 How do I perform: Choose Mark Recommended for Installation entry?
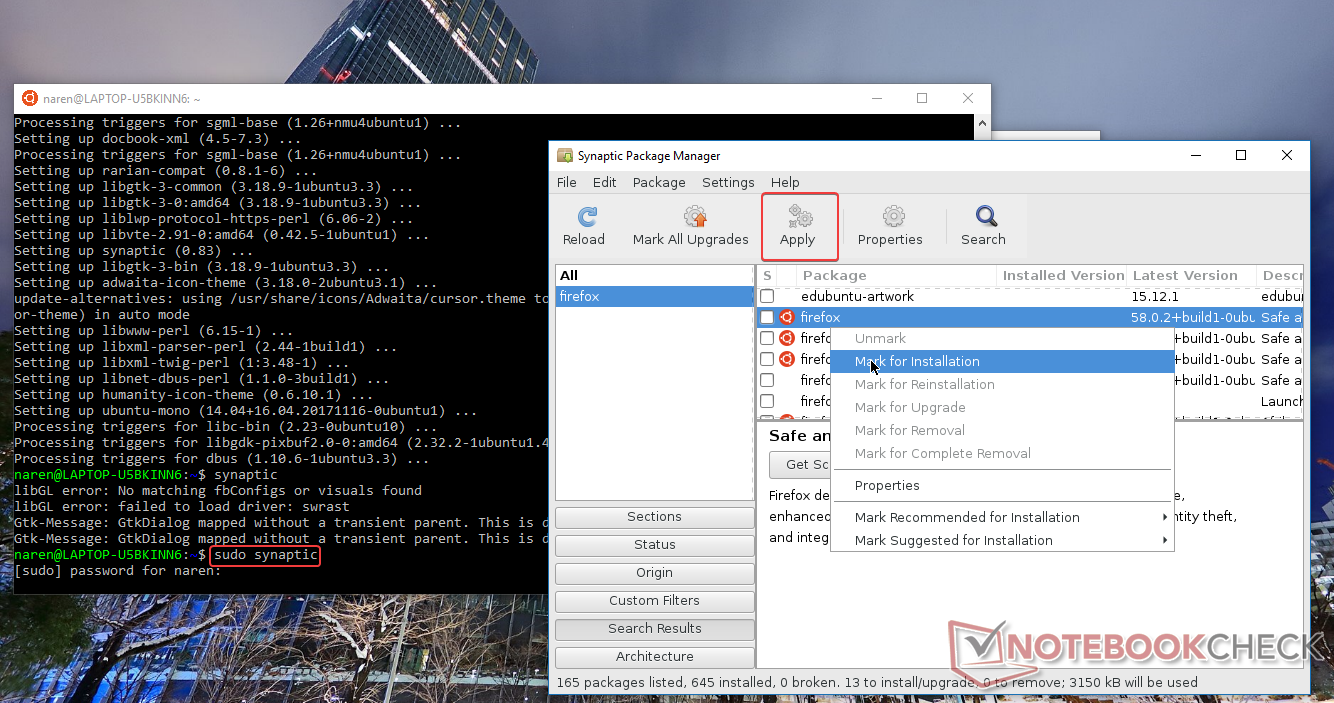pos(1002,517)
